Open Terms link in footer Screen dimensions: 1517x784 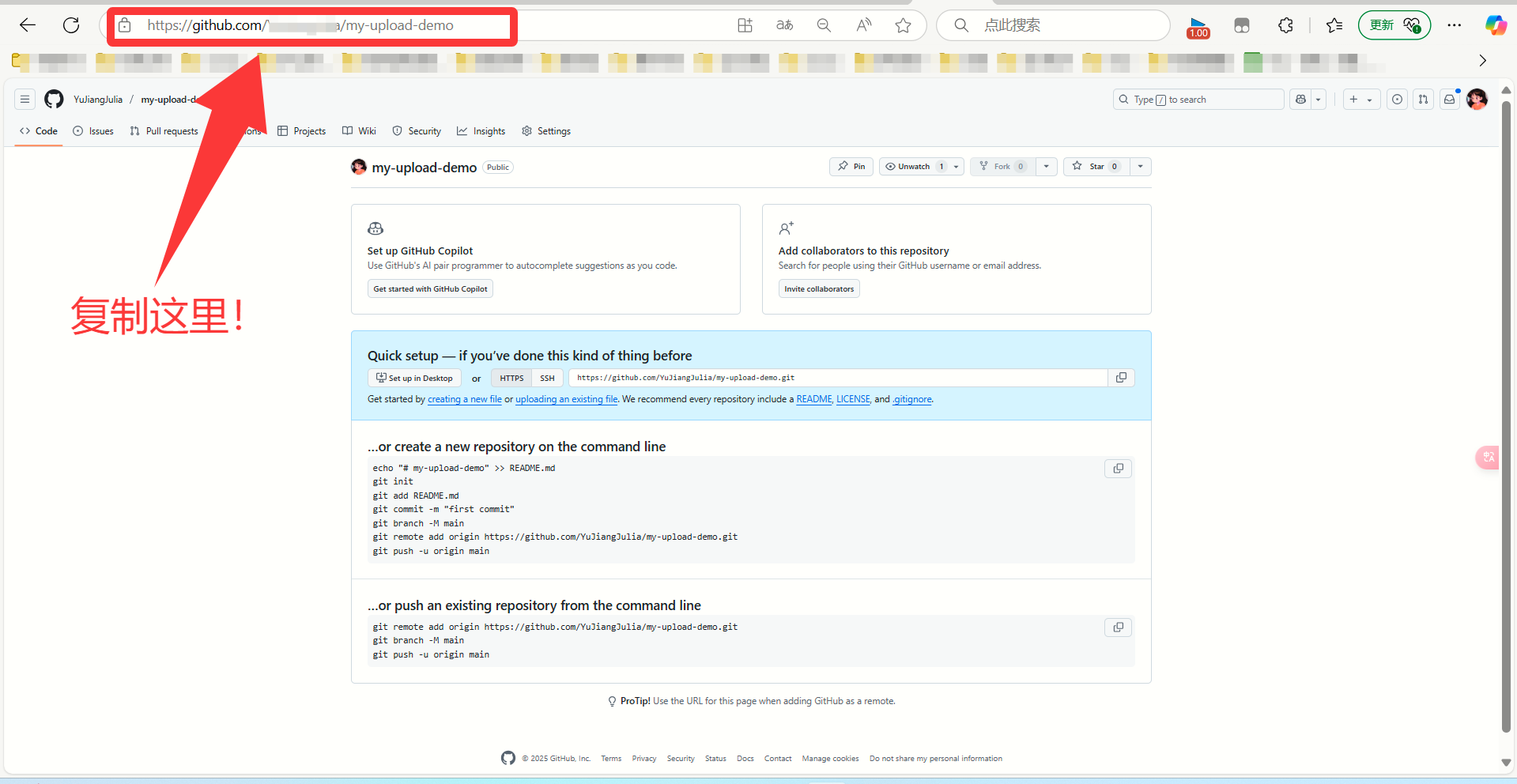611,759
